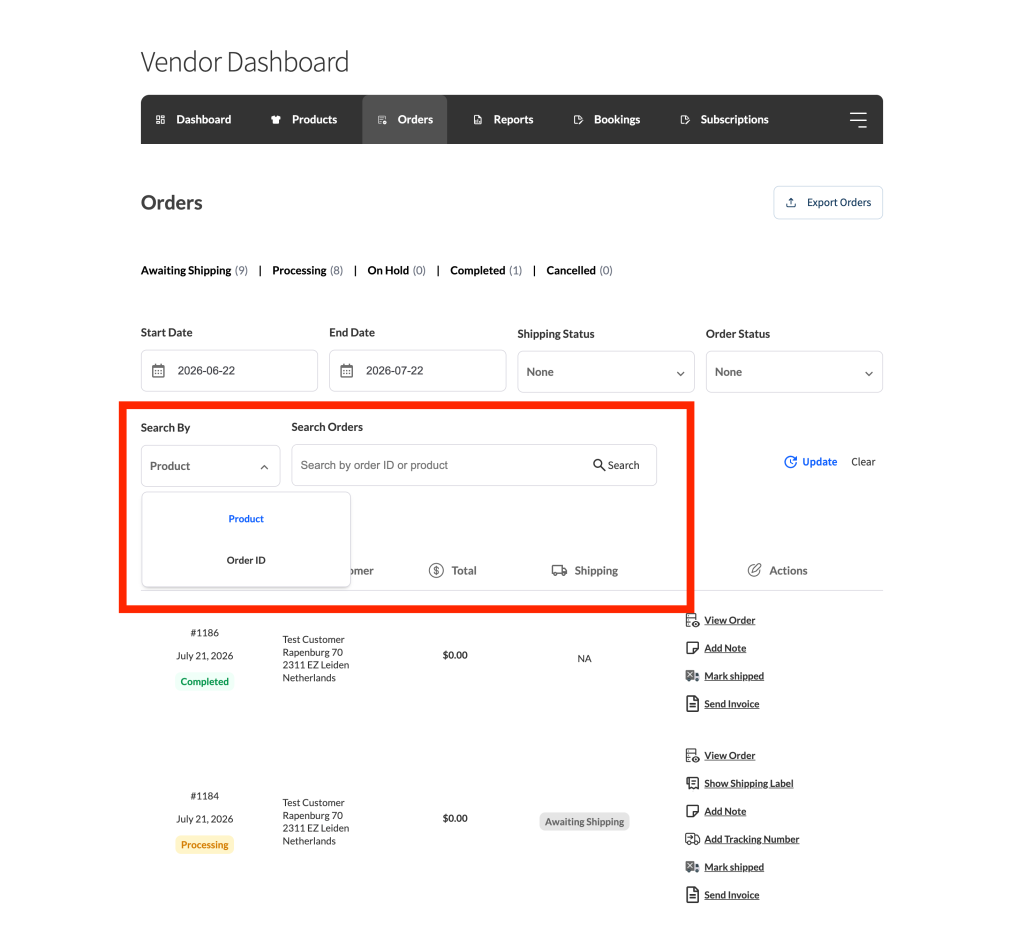Choose Product option in Search By list

pyautogui.click(x=246, y=519)
